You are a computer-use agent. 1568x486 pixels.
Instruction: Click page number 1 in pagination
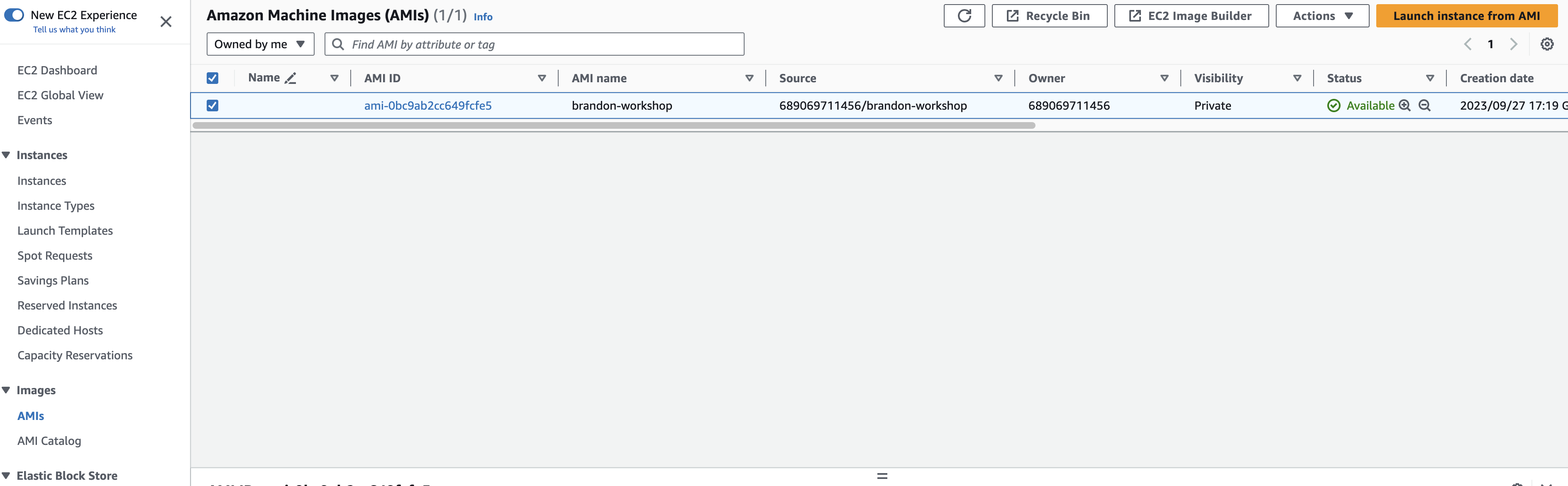pos(1490,44)
